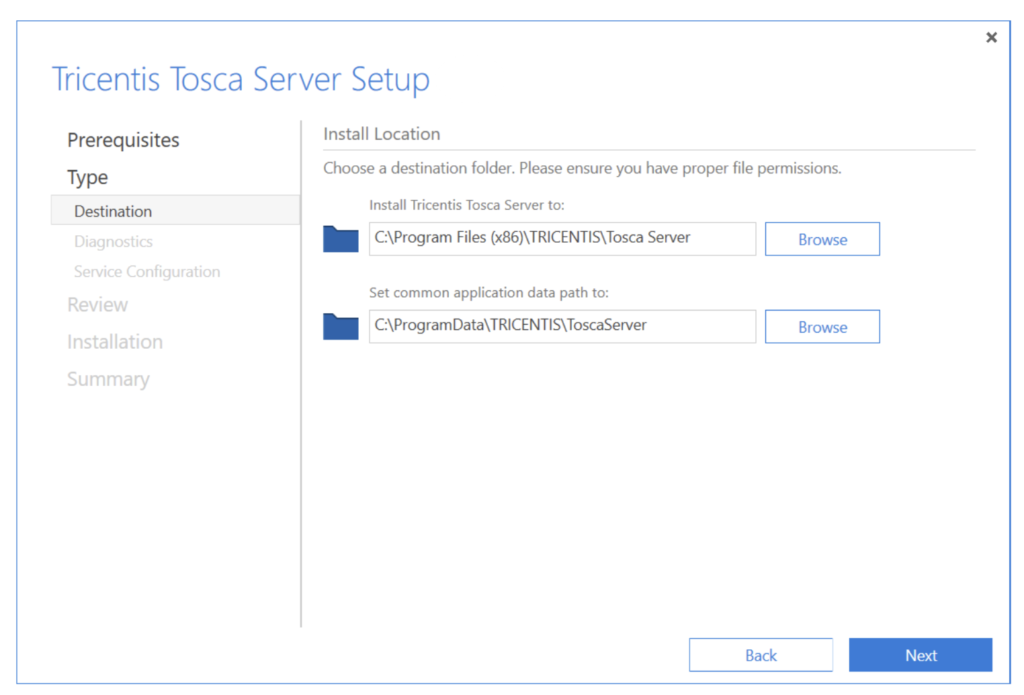This screenshot has width=1024, height=695.
Task: Click the 'Install Location' heading
Action: pos(381,134)
